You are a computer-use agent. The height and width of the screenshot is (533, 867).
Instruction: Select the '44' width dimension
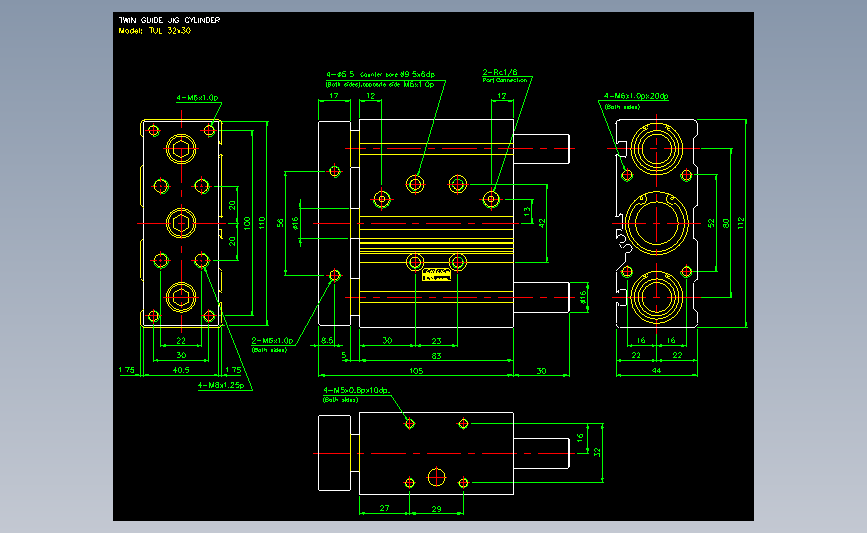pyautogui.click(x=656, y=370)
